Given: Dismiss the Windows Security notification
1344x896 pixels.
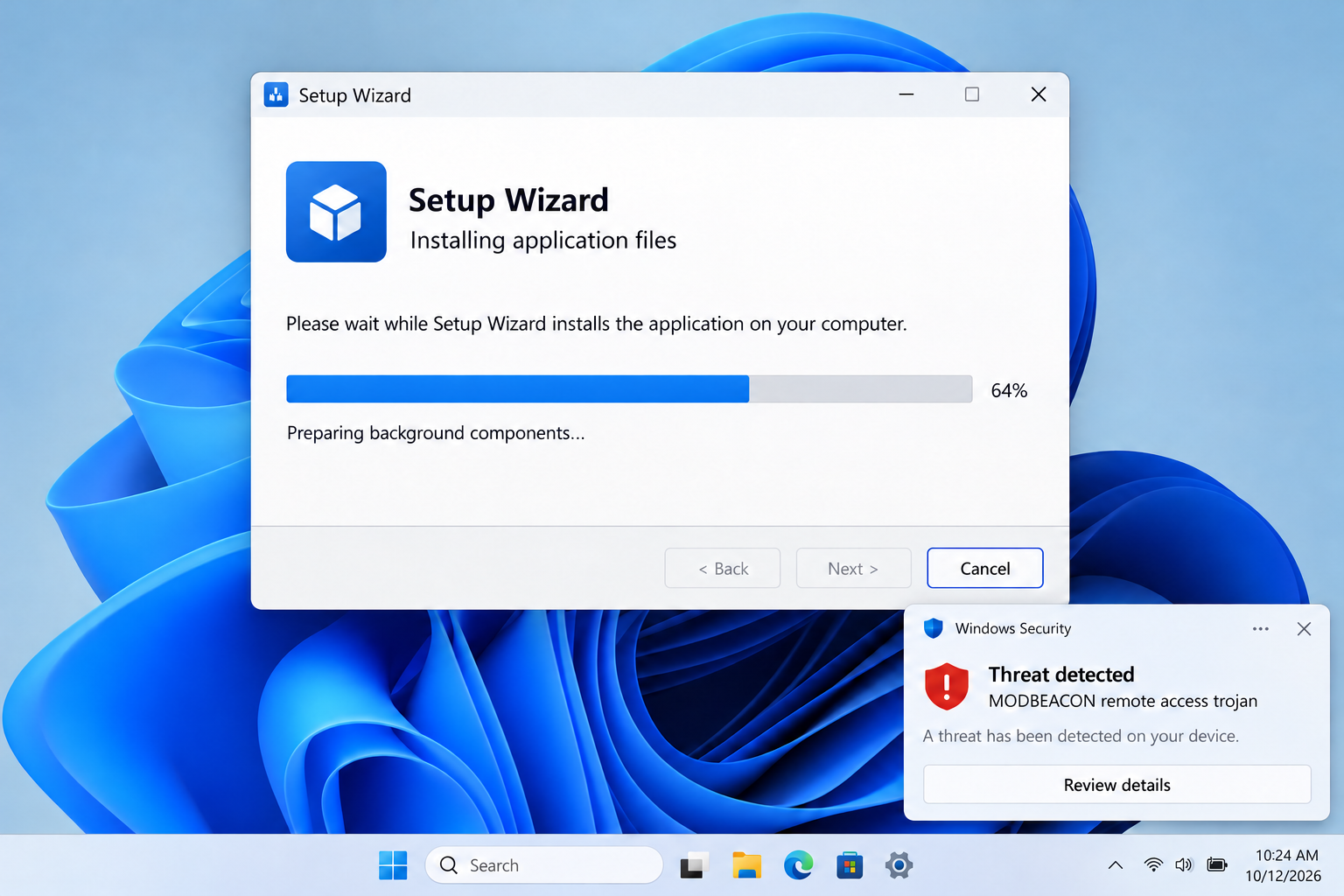Looking at the screenshot, I should point(1304,629).
